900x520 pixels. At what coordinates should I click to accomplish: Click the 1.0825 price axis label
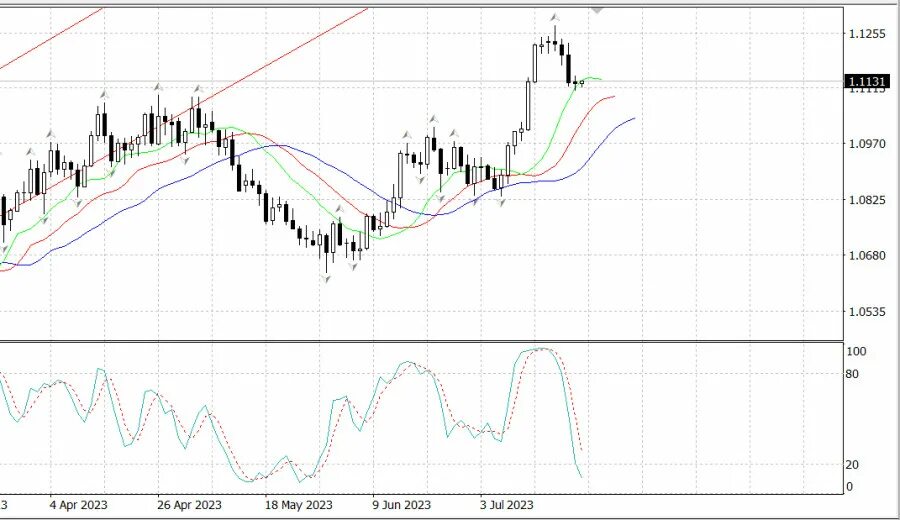[x=867, y=200]
